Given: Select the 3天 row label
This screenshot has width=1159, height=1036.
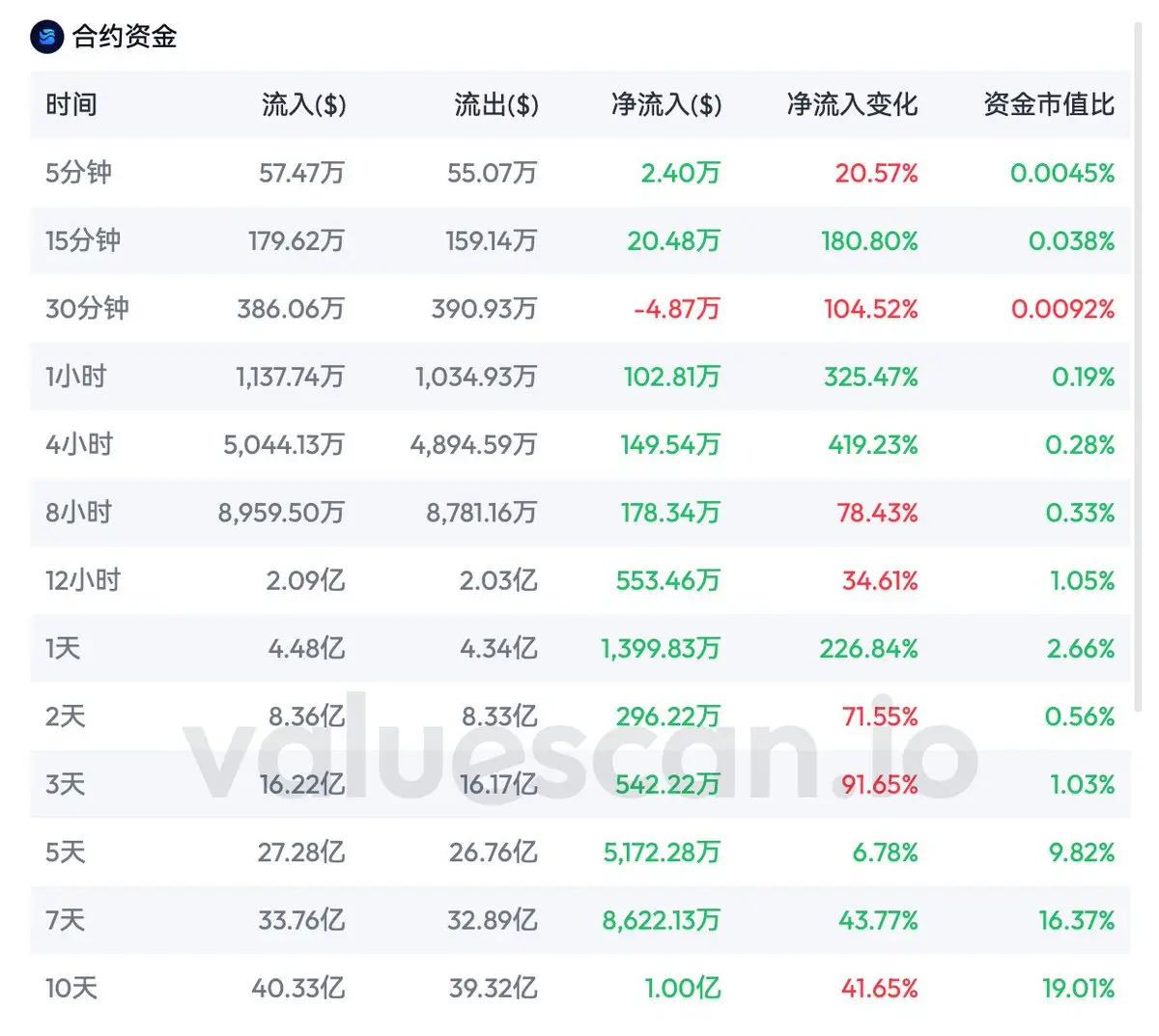Looking at the screenshot, I should pos(65,784).
